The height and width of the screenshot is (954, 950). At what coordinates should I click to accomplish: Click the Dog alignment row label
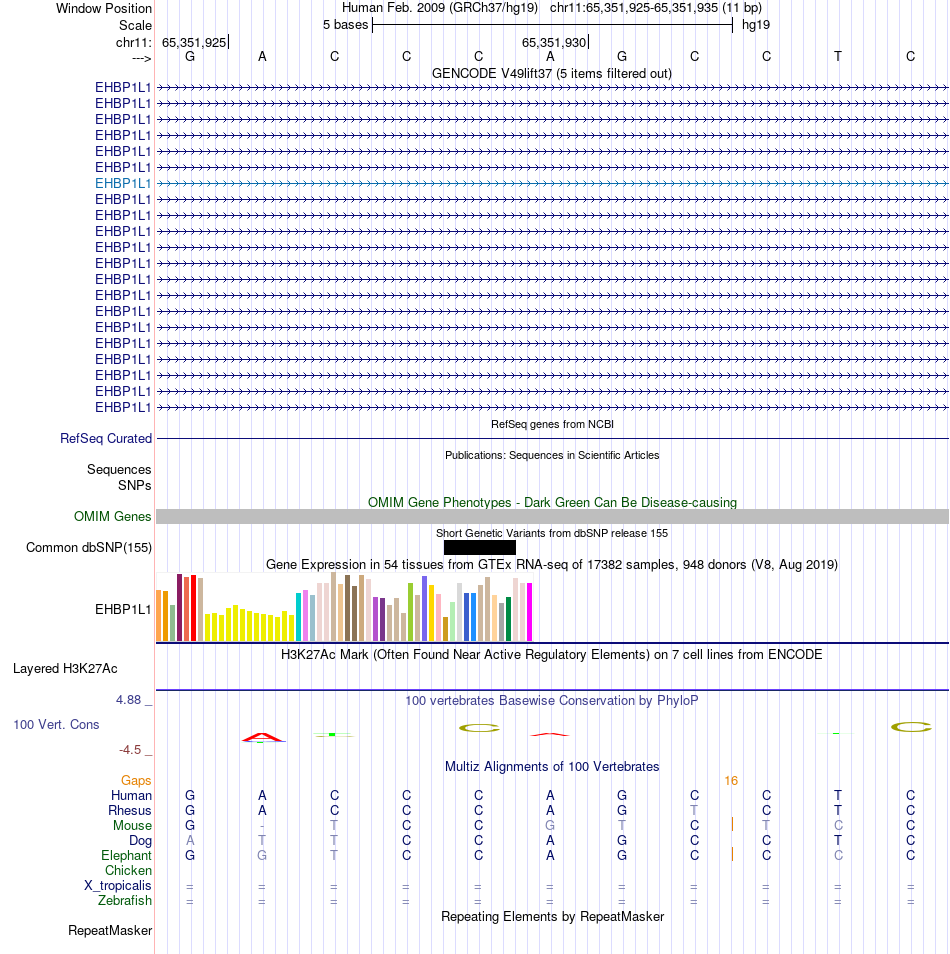[x=140, y=841]
